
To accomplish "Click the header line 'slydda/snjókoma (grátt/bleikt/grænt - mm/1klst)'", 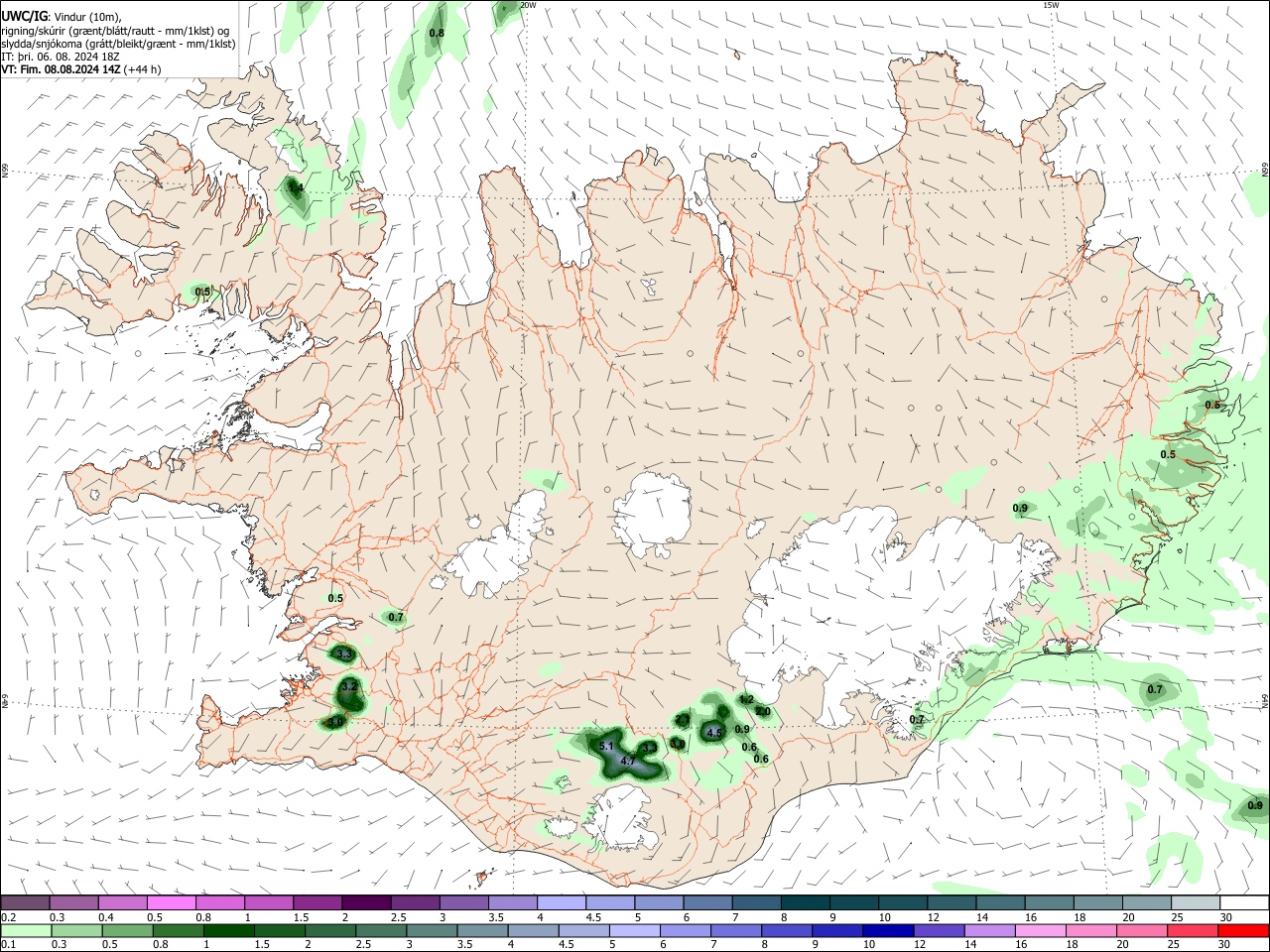I will 118,44.
